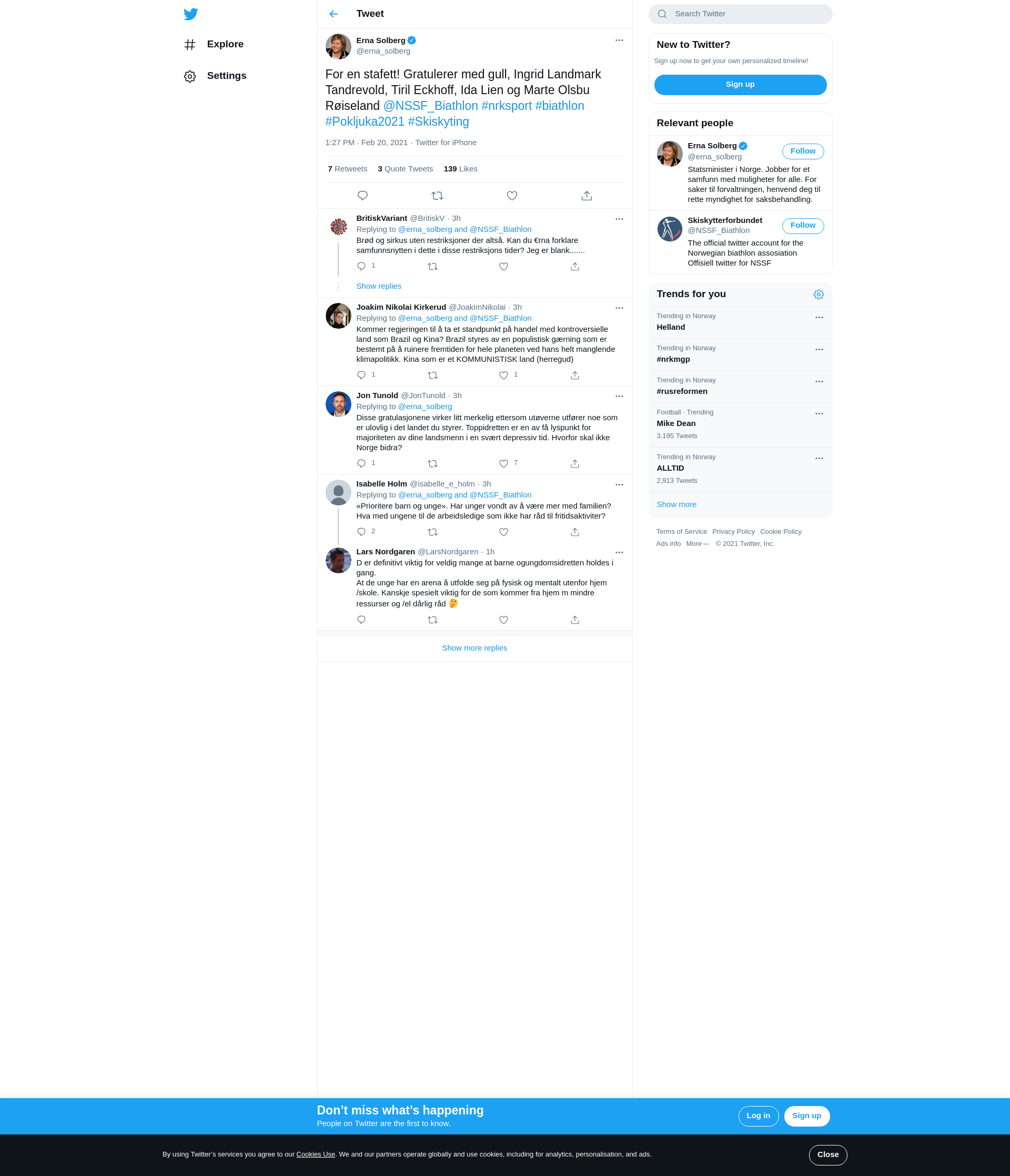Retweet Erna Solberg's main tweet
Screen dimensions: 1010x1176
437,196
